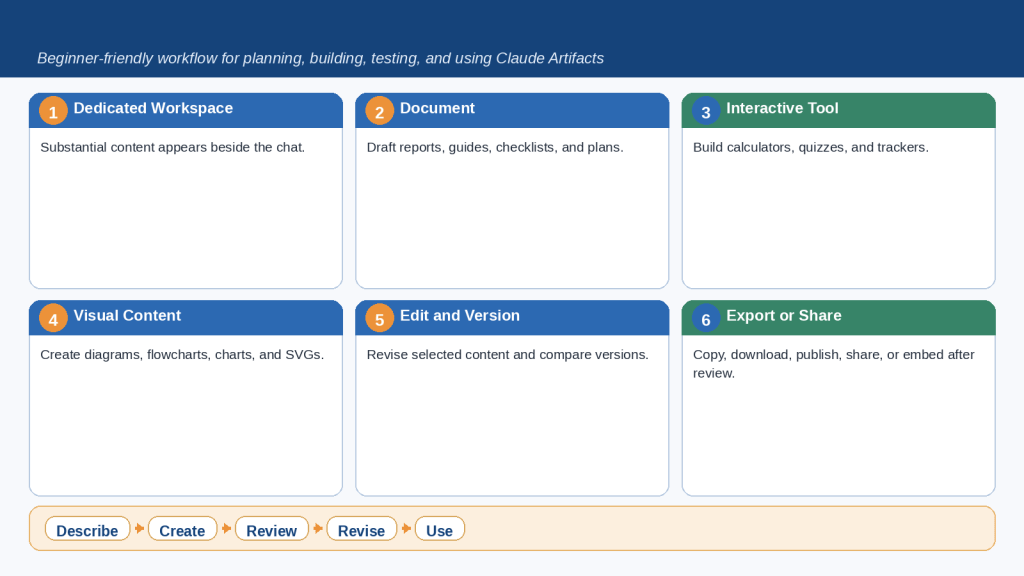The width and height of the screenshot is (1024, 576).
Task: Click the Visual Content card title
Action: tap(127, 315)
